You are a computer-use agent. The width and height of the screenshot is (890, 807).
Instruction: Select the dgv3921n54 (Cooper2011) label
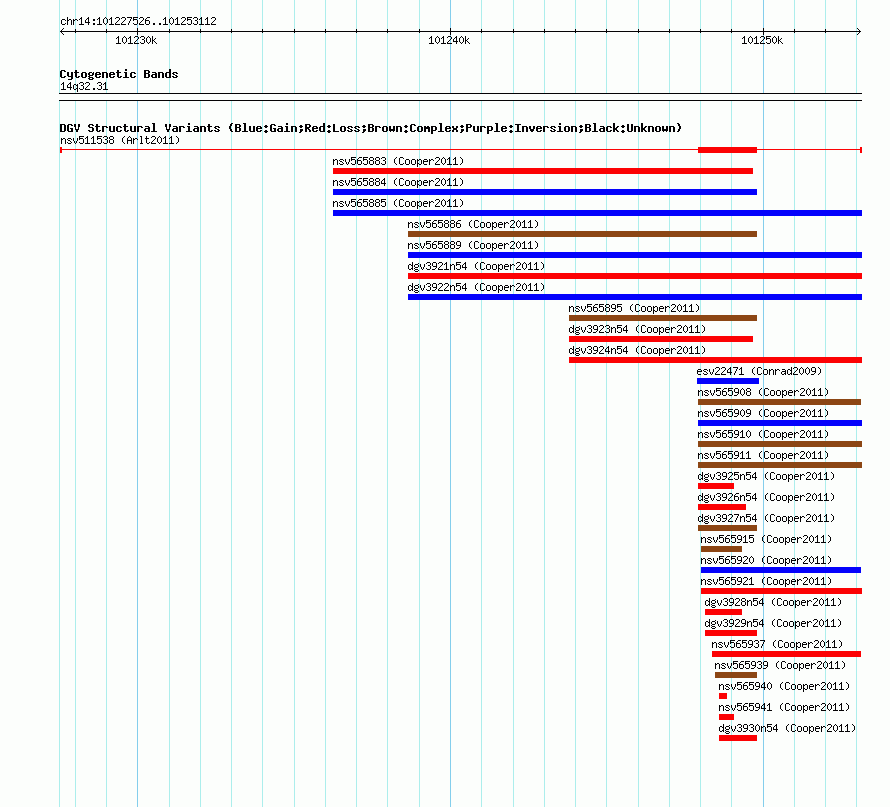tap(476, 266)
